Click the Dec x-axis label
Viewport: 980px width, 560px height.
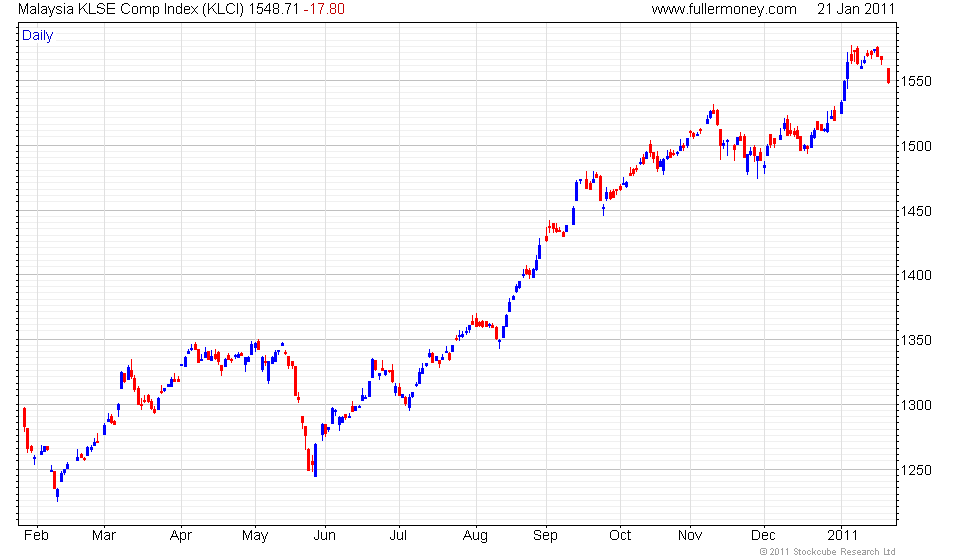tap(763, 536)
